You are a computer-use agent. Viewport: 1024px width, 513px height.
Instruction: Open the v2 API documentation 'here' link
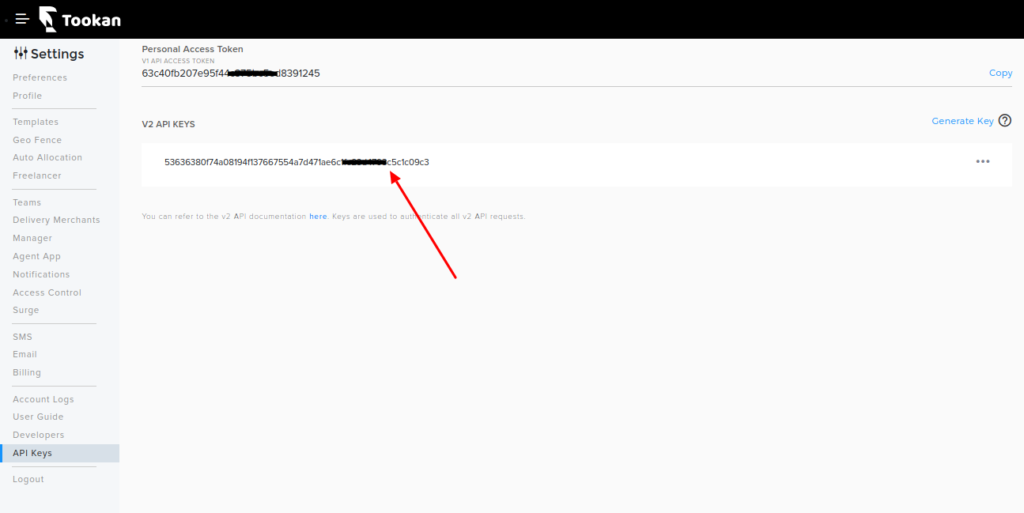(318, 216)
